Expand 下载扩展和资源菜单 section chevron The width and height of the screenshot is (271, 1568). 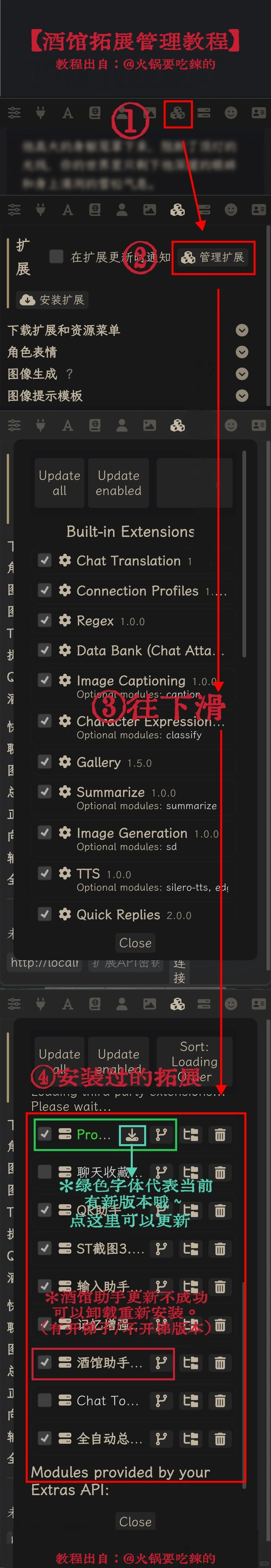242,330
